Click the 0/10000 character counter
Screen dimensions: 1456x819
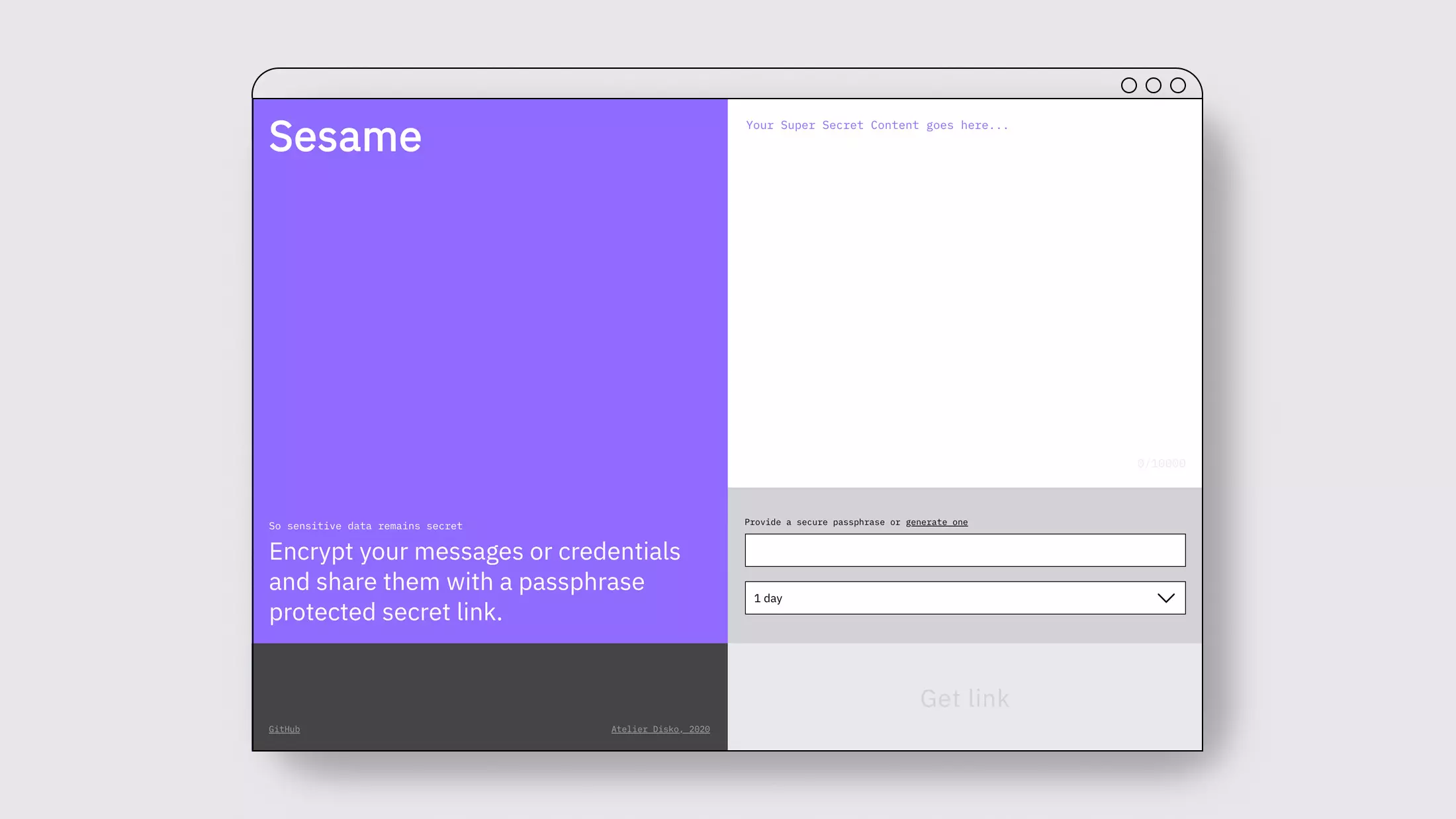pyautogui.click(x=1161, y=464)
